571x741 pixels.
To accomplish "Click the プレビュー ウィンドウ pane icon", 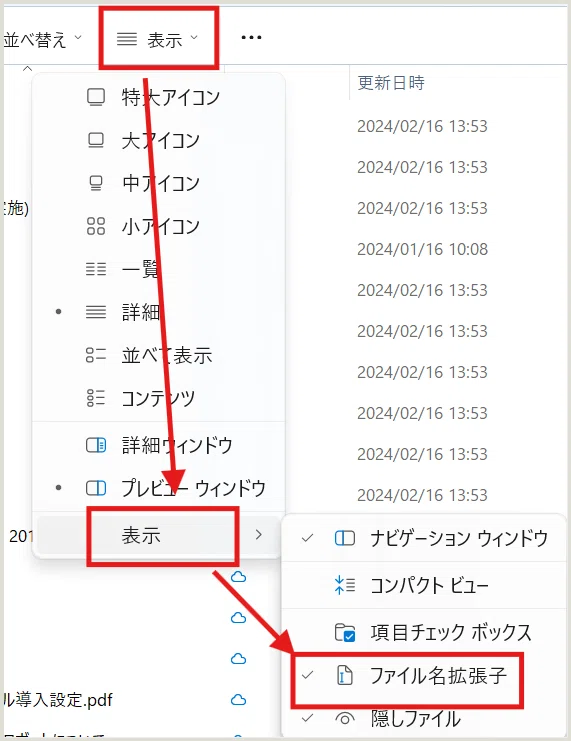I will [x=96, y=488].
